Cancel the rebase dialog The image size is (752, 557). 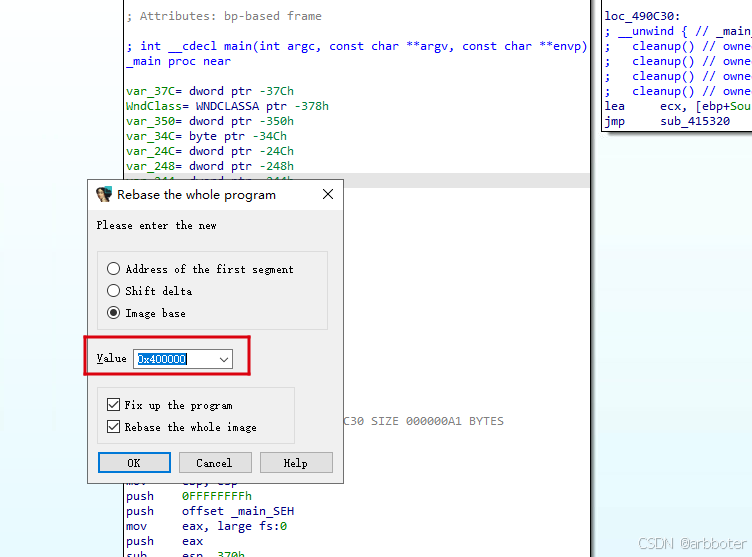(x=215, y=462)
